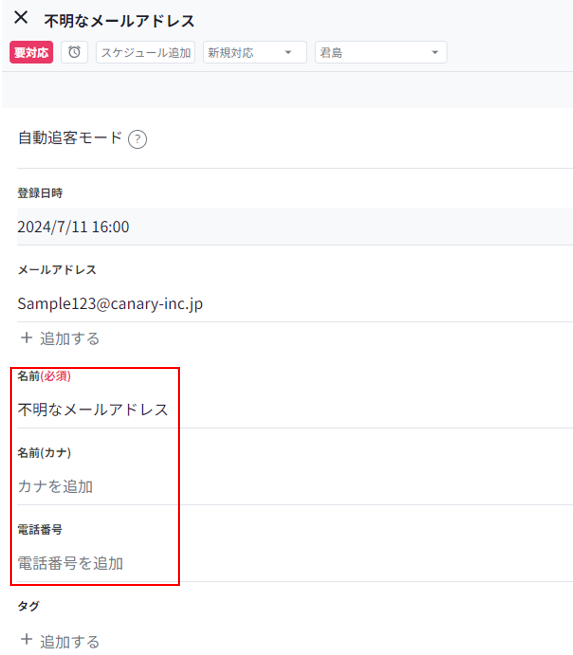Viewport: 573px width, 655px height.
Task: Show help for 自動追客モード question icon
Action: (x=137, y=139)
